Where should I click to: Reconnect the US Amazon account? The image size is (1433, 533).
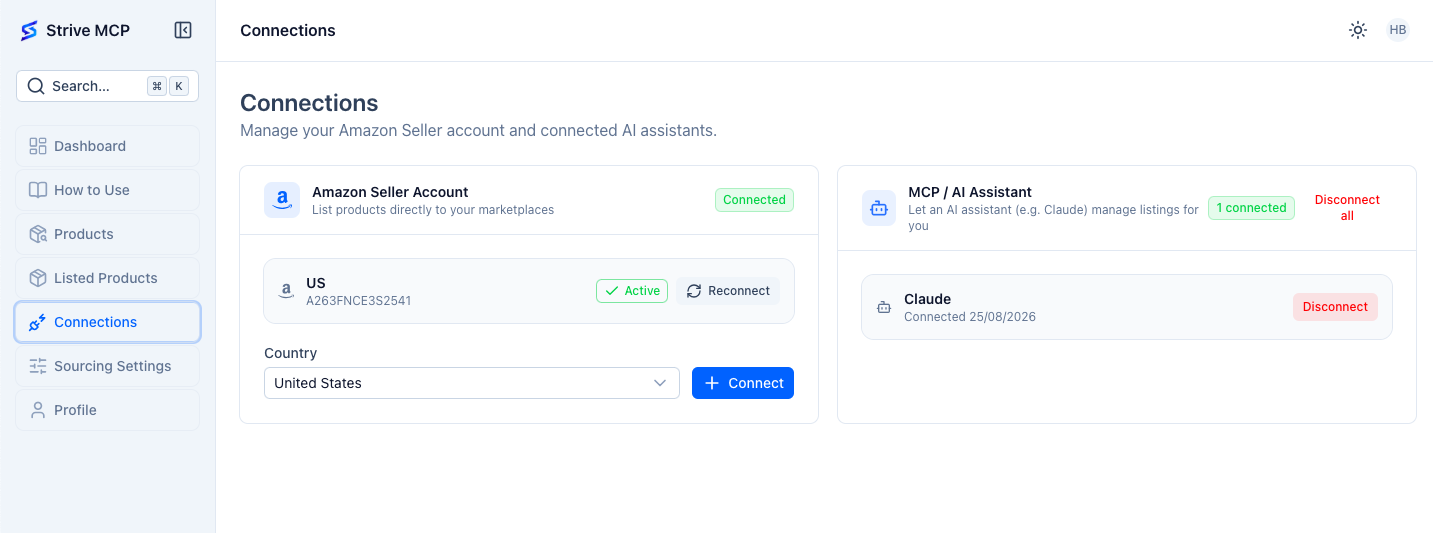coord(728,291)
